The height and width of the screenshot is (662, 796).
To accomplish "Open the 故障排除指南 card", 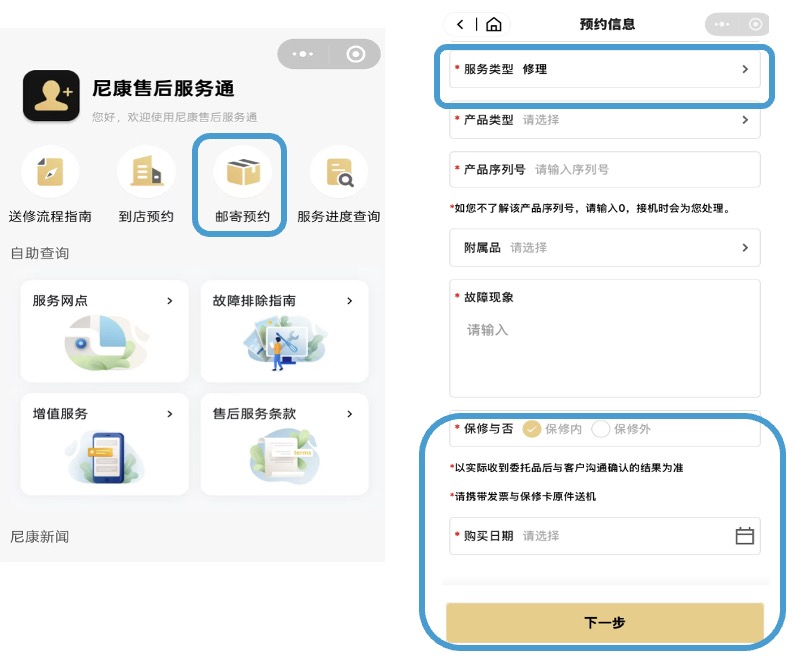I will [x=284, y=331].
